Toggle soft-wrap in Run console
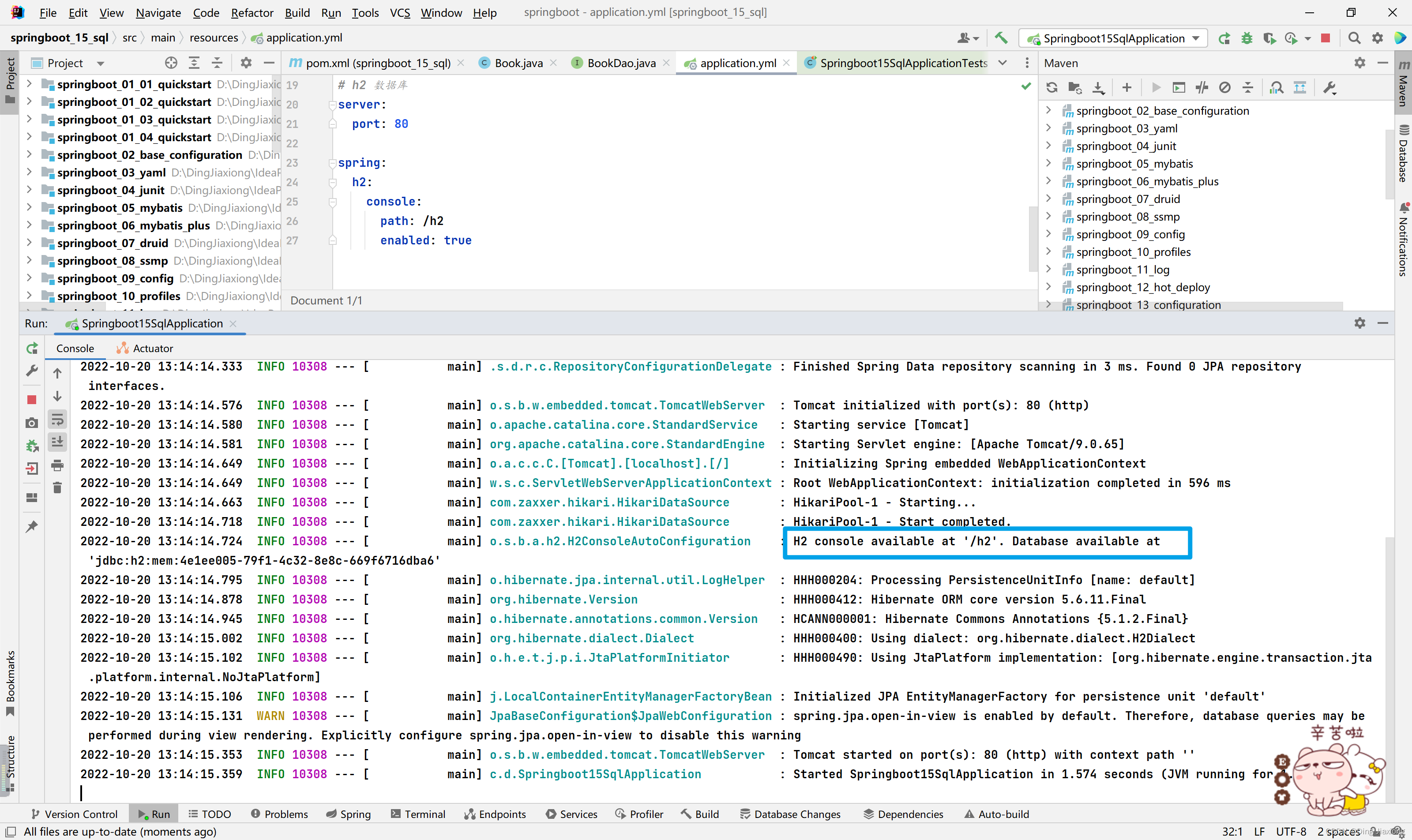Image resolution: width=1412 pixels, height=840 pixels. tap(57, 420)
